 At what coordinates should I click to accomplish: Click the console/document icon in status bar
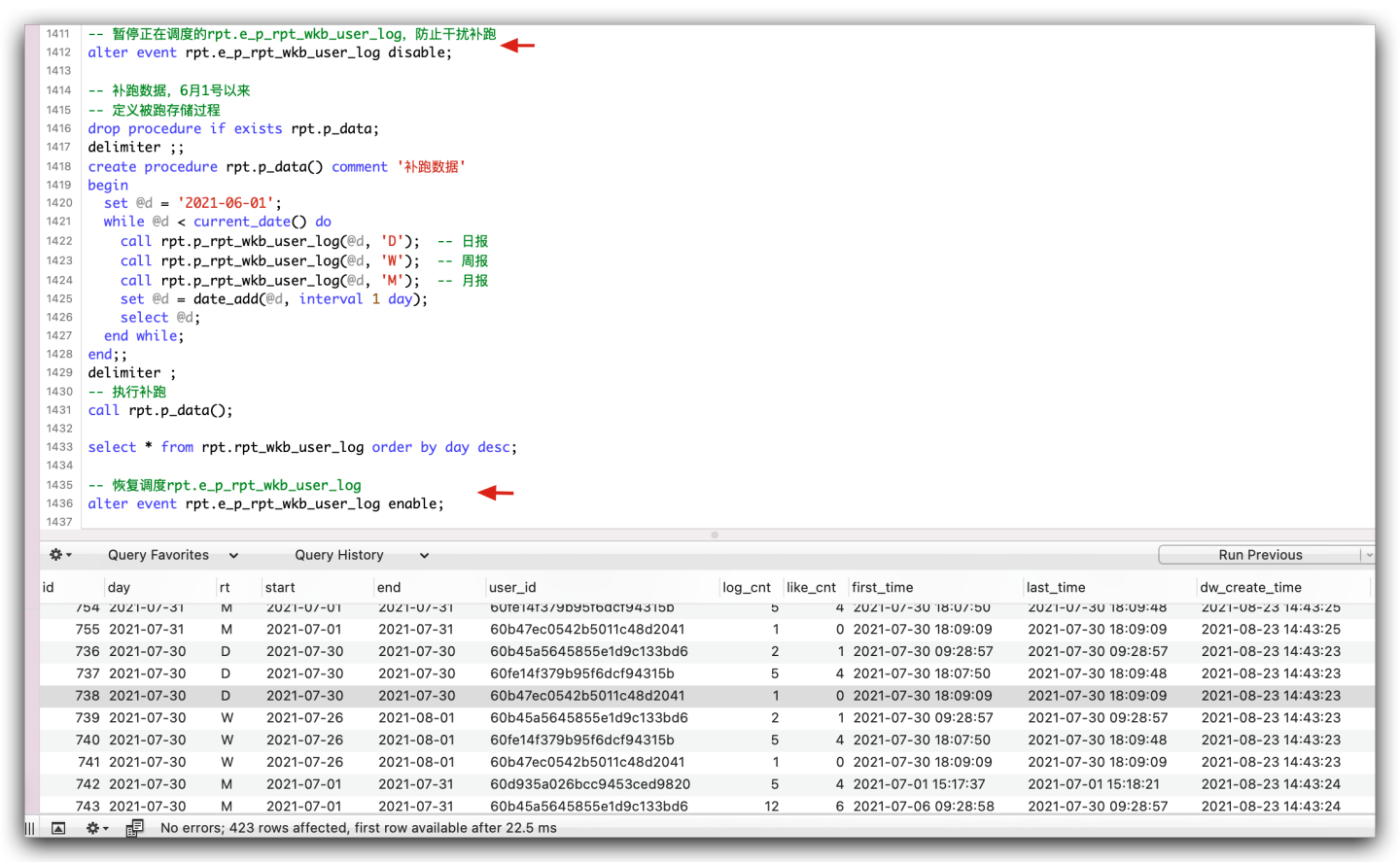coord(134,828)
